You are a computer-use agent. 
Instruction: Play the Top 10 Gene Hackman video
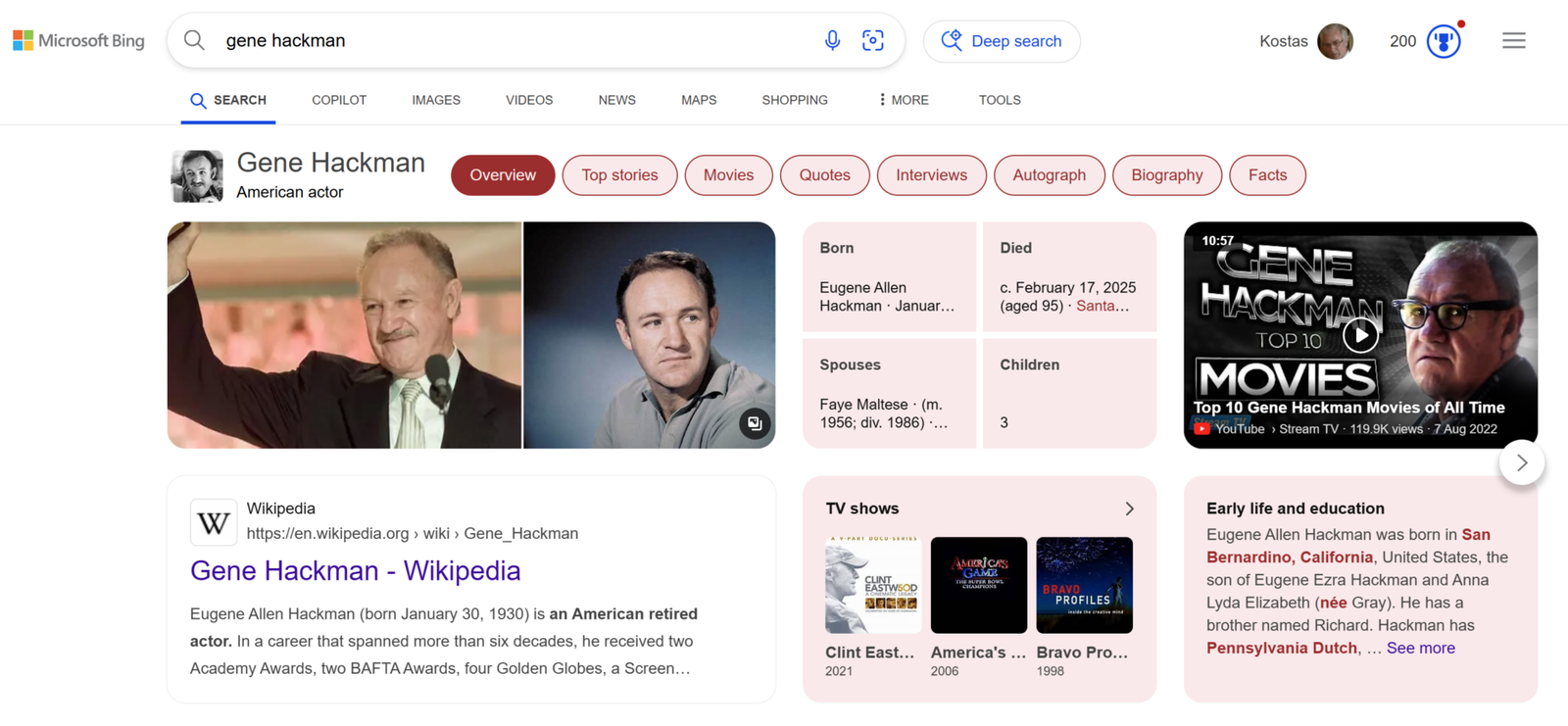coord(1359,335)
